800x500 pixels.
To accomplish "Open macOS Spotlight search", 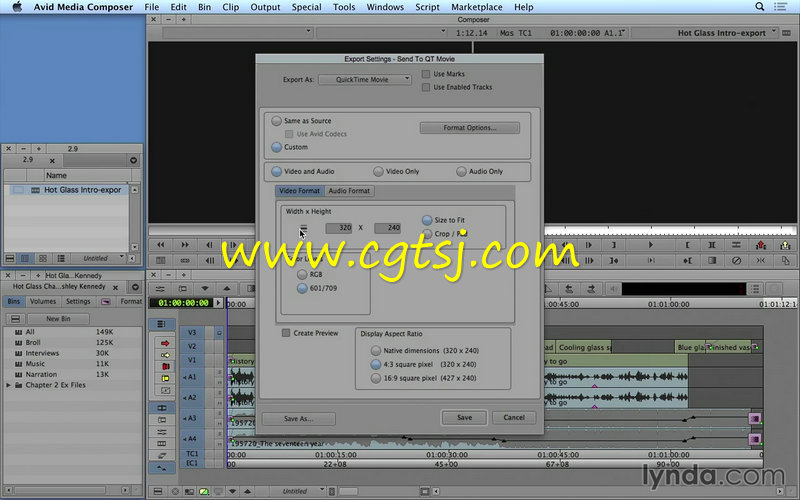I will (x=760, y=7).
